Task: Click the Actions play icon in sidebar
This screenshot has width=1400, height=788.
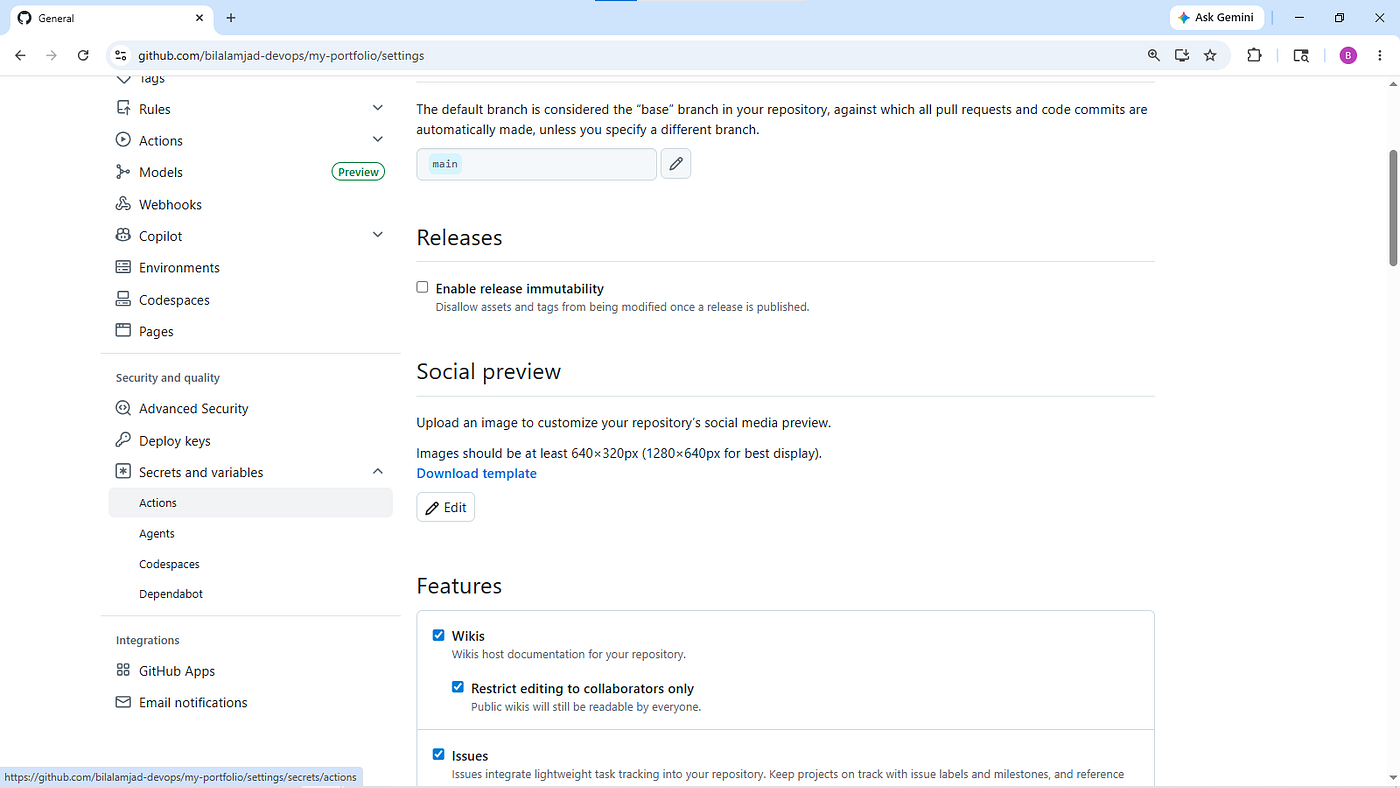Action: pos(123,140)
